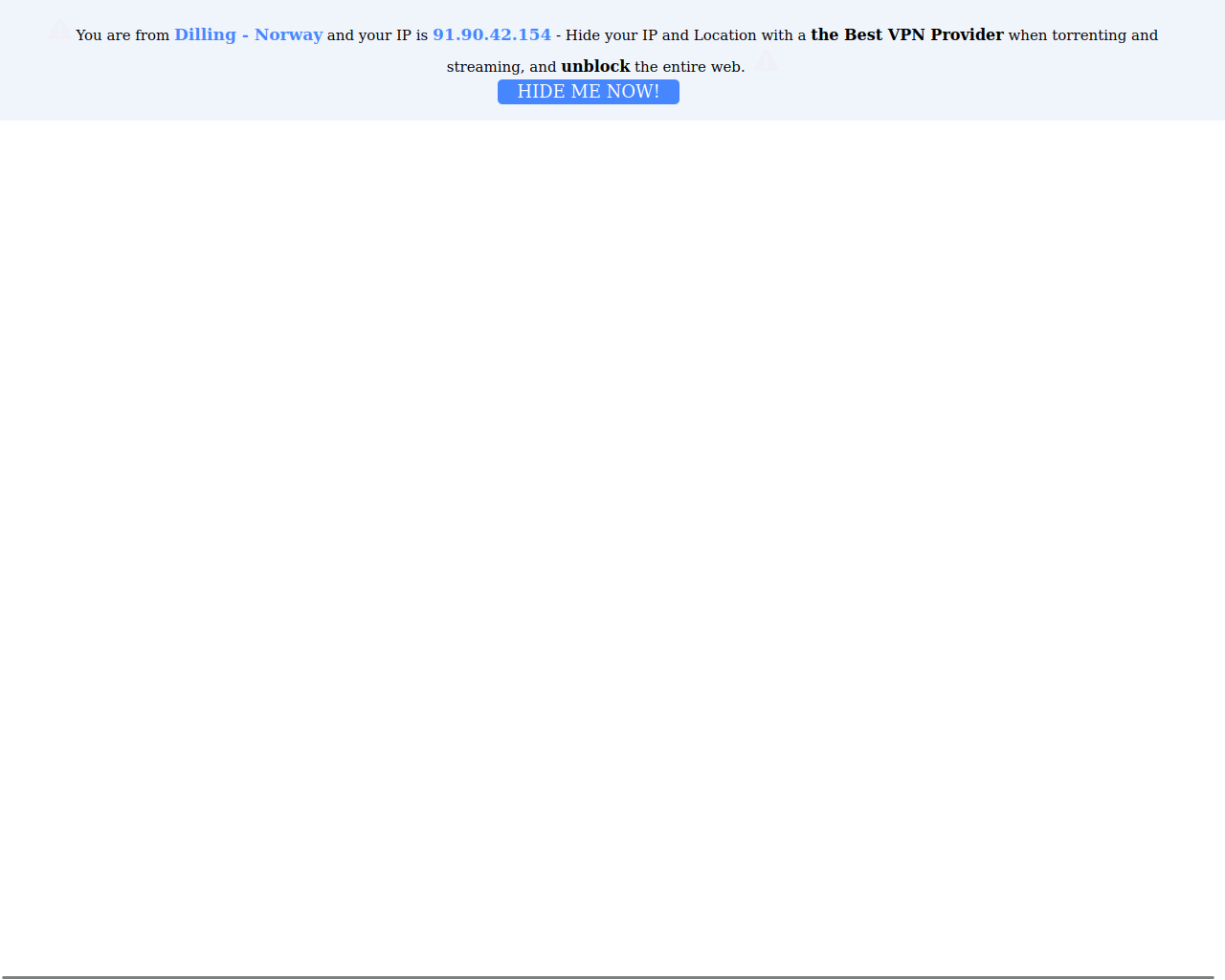The image size is (1225, 980).
Task: Click the bold word "unblock"
Action: (x=595, y=66)
